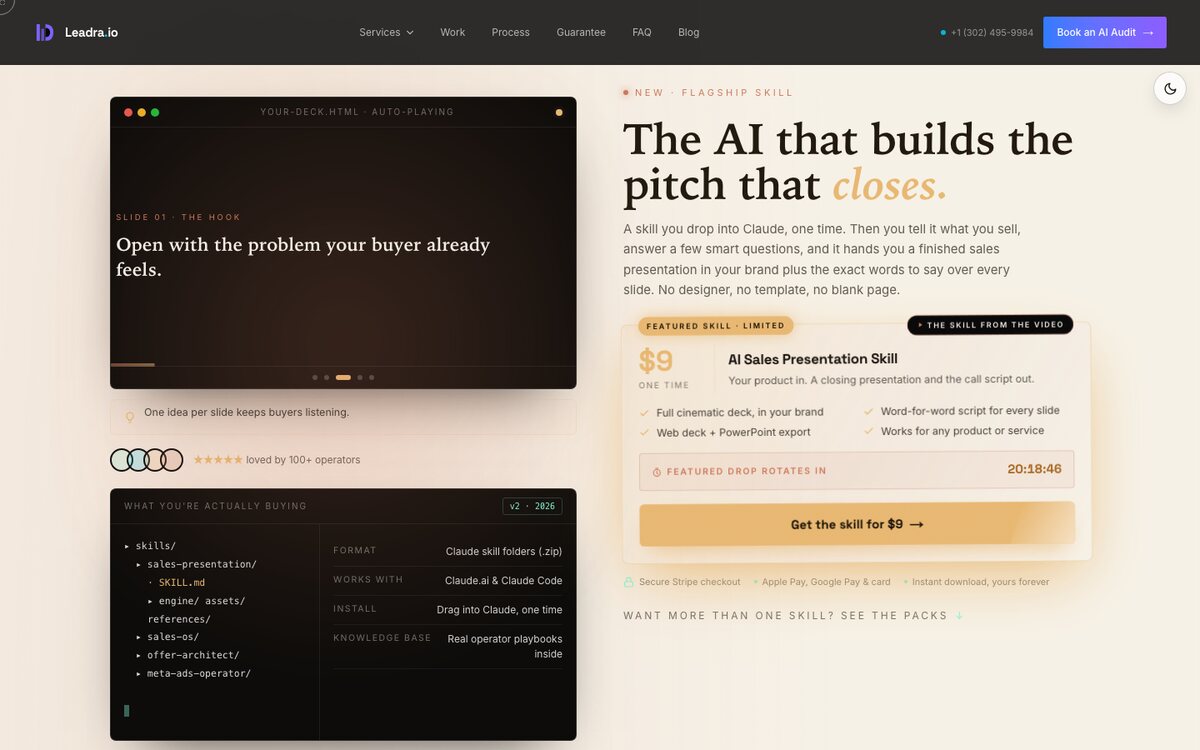Image resolution: width=1200 pixels, height=750 pixels.
Task: Click Real operator playbooks inside text
Action: 505,646
